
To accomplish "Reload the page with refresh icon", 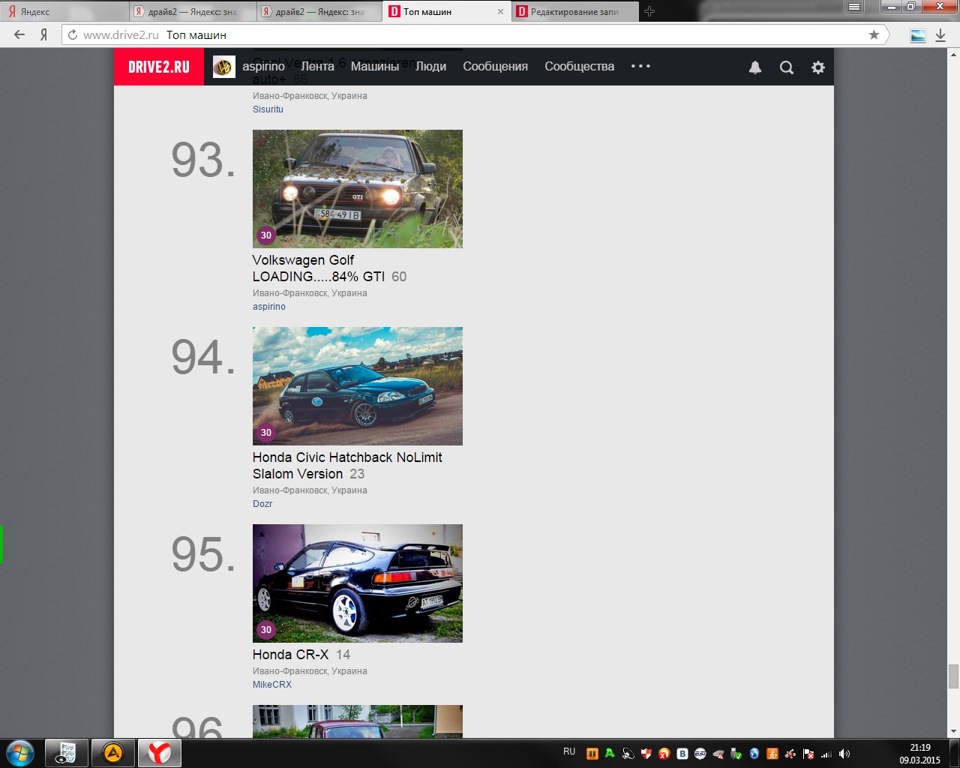I will [x=72, y=35].
